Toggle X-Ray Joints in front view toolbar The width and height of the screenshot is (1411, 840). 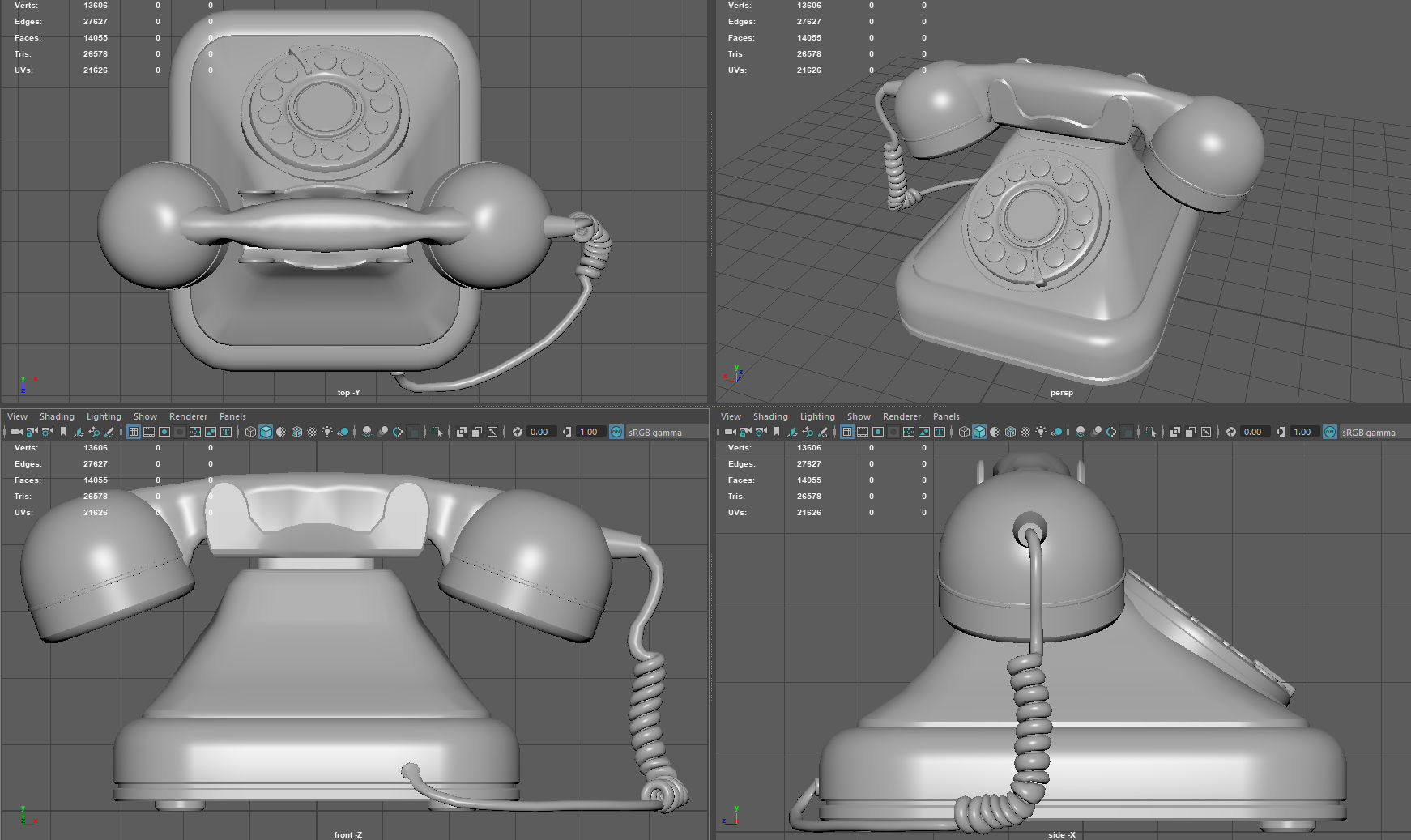point(492,432)
